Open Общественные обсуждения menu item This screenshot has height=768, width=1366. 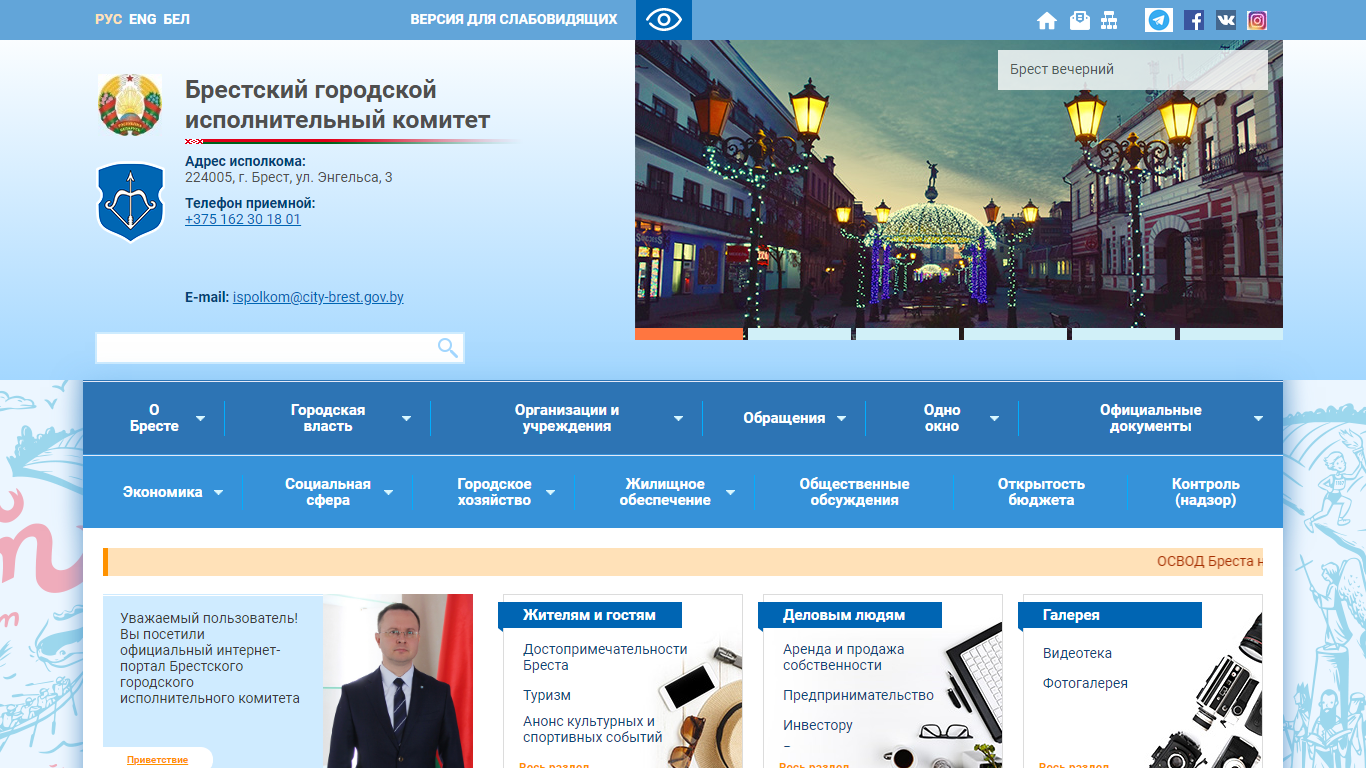tap(854, 492)
